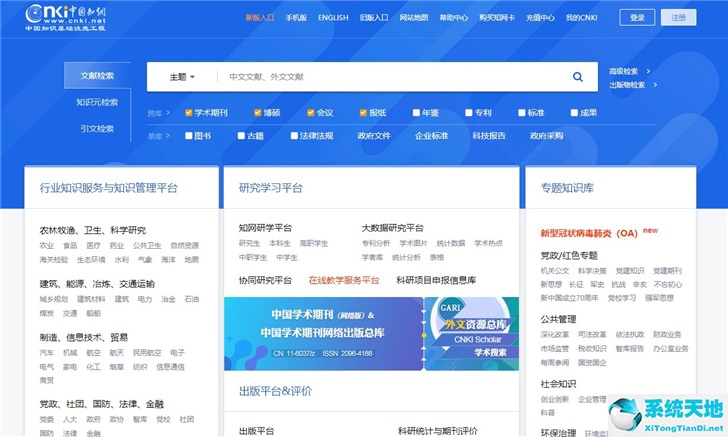Open 购买知网卡 link
This screenshot has width=728, height=437.
(x=497, y=18)
